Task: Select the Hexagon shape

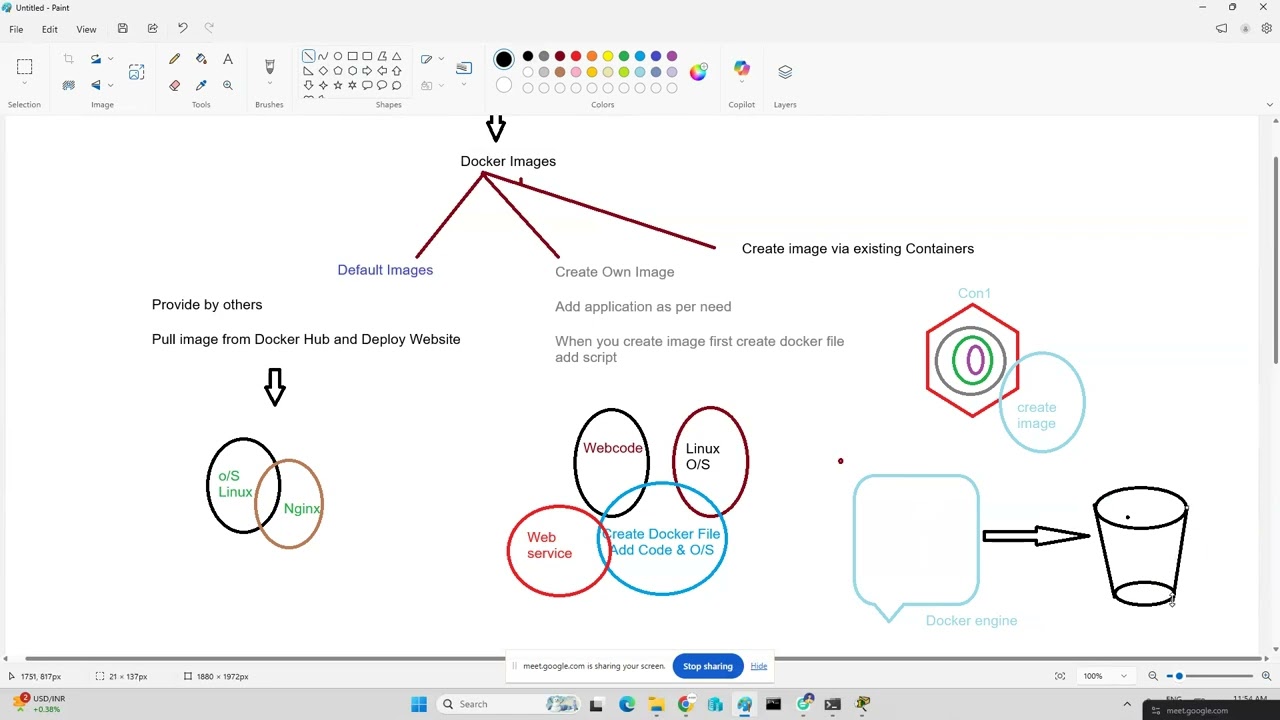Action: [352, 71]
